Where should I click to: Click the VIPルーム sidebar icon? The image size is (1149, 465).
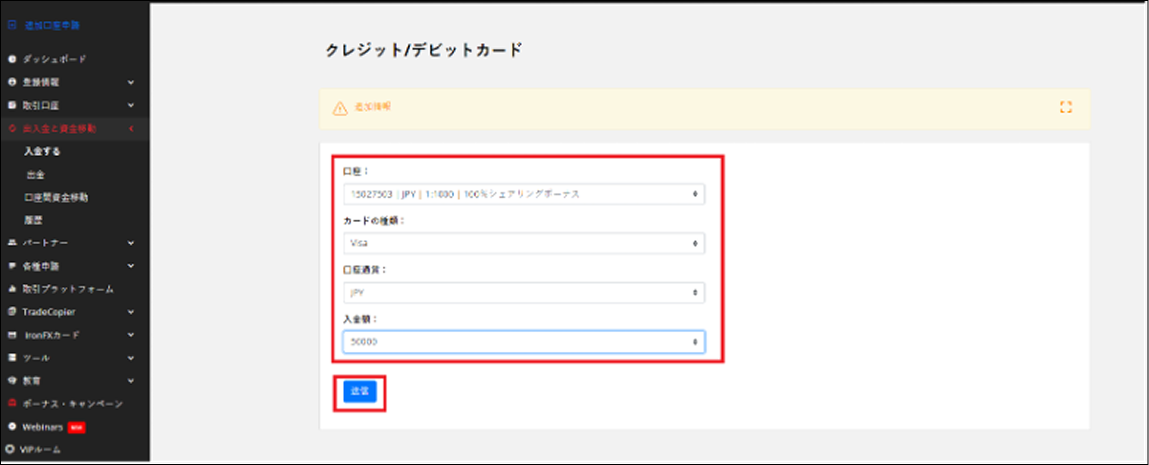tap(12, 449)
